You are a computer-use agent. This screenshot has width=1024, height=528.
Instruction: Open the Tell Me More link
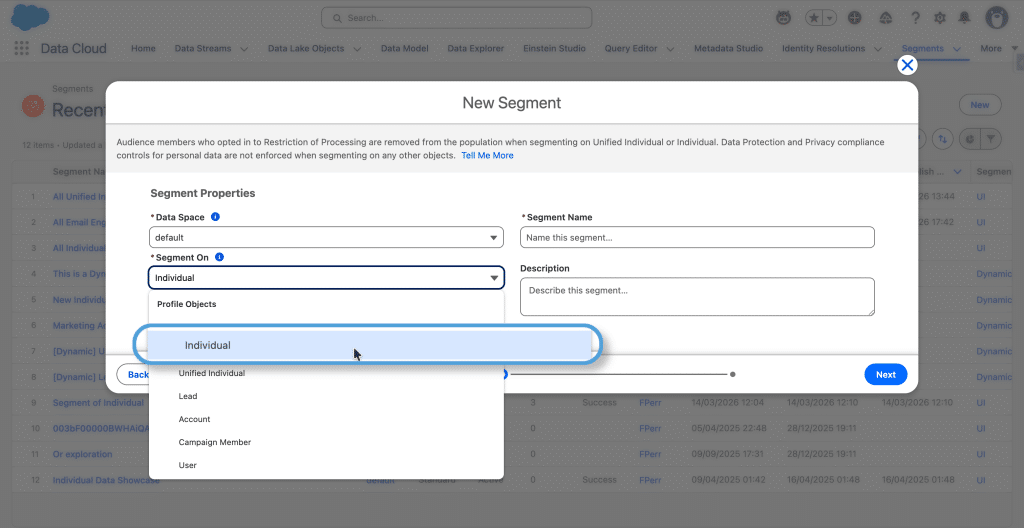coord(487,156)
